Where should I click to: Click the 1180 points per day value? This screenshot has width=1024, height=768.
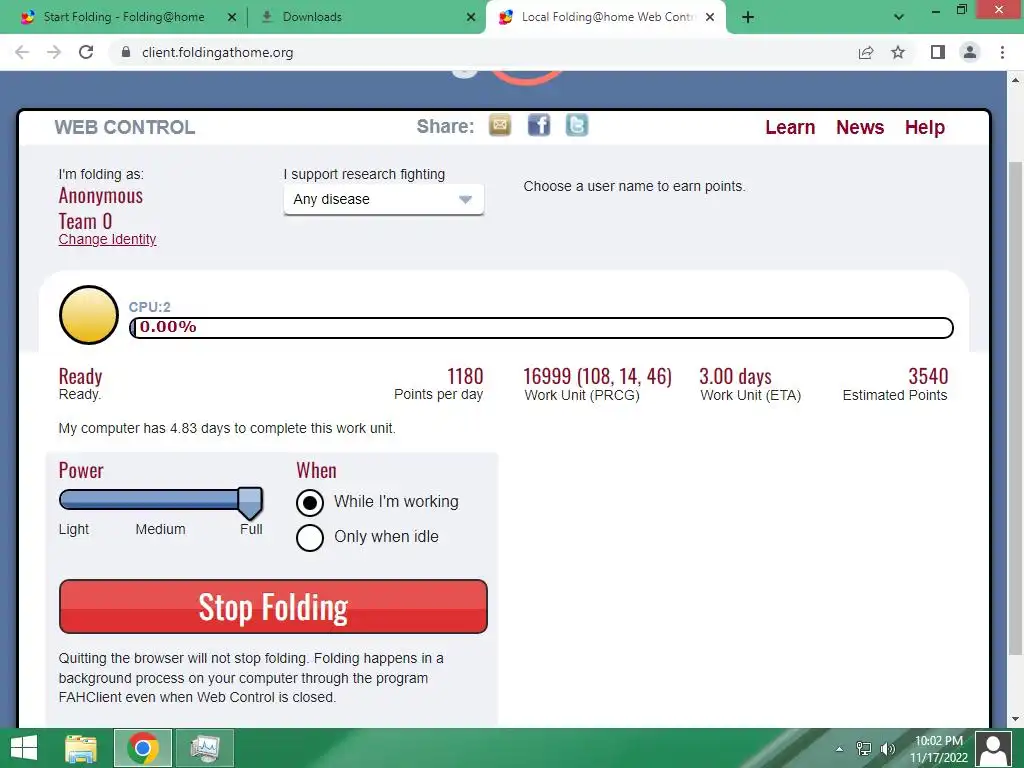[465, 376]
